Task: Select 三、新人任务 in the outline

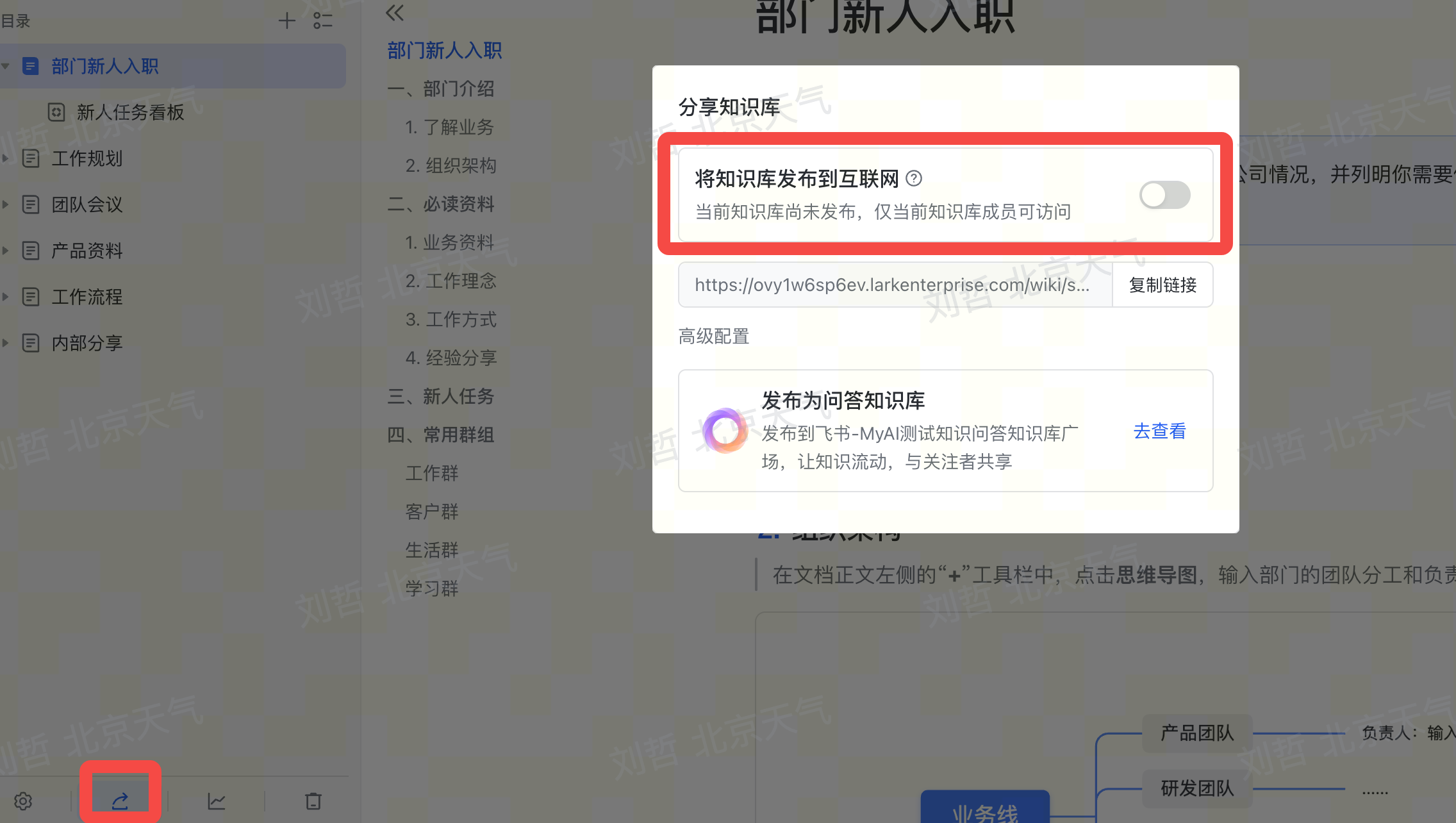Action: pyautogui.click(x=441, y=396)
